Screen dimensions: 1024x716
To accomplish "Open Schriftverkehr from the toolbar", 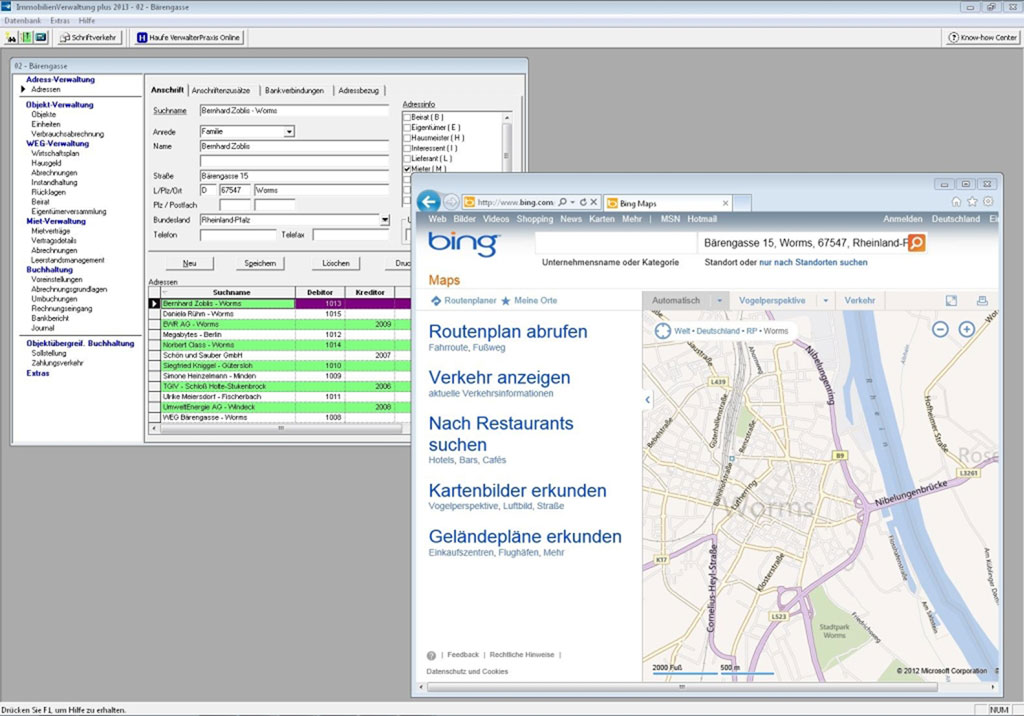I will click(88, 37).
